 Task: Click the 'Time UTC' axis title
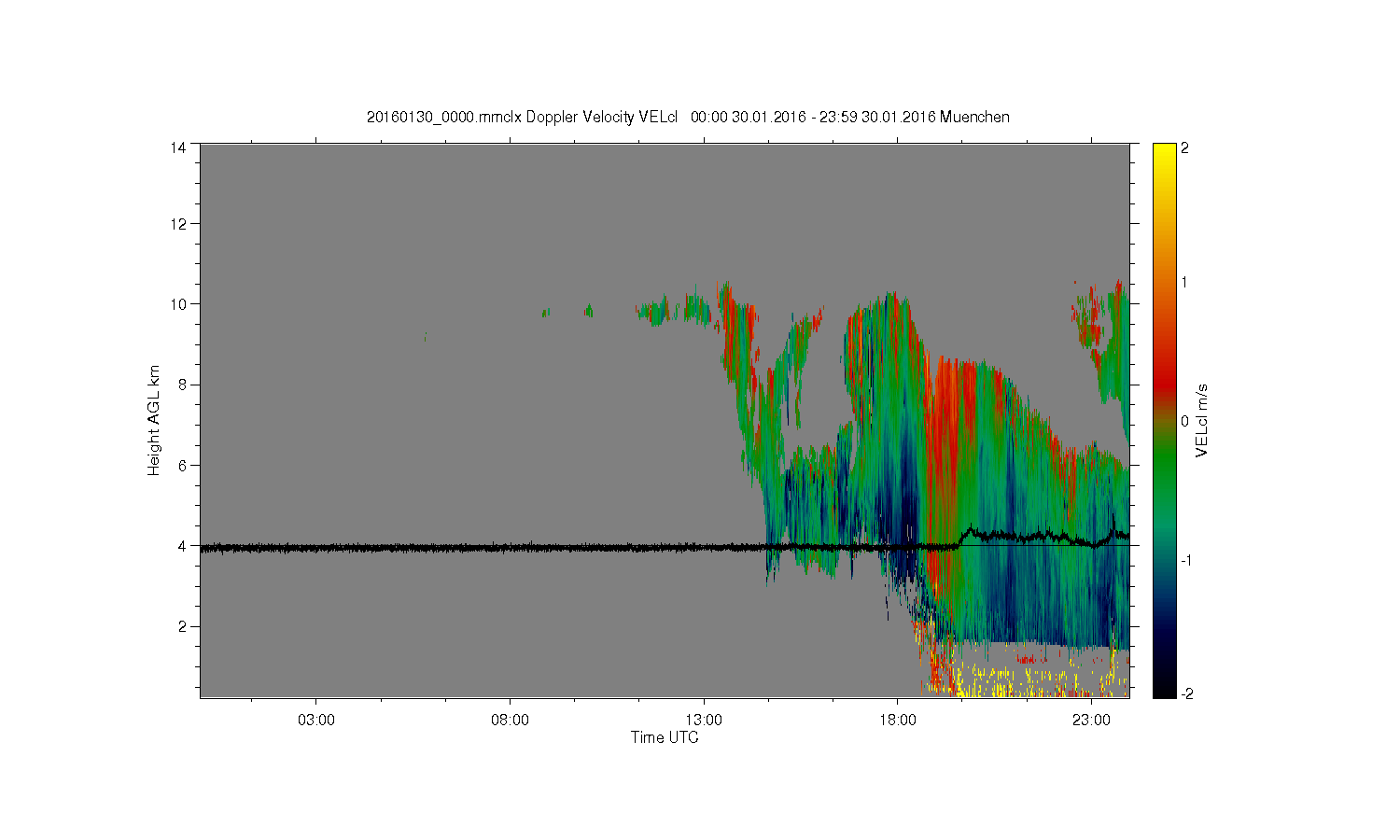(665, 738)
